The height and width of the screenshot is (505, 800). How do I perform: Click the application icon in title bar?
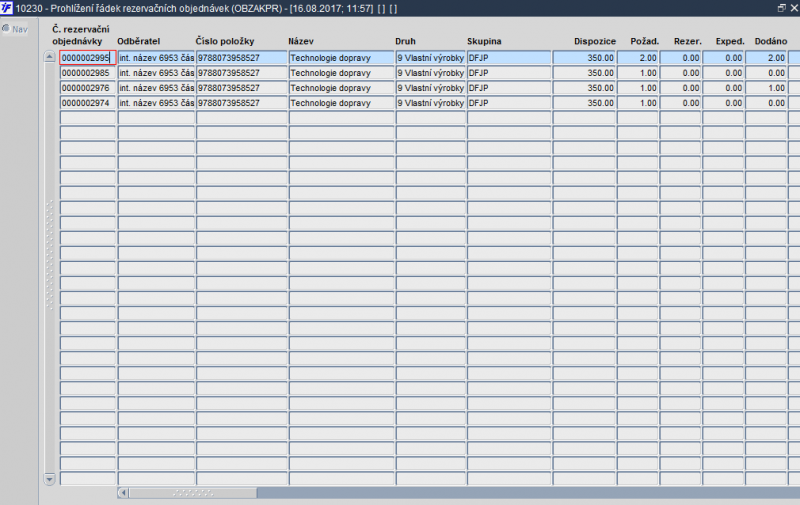pyautogui.click(x=7, y=8)
